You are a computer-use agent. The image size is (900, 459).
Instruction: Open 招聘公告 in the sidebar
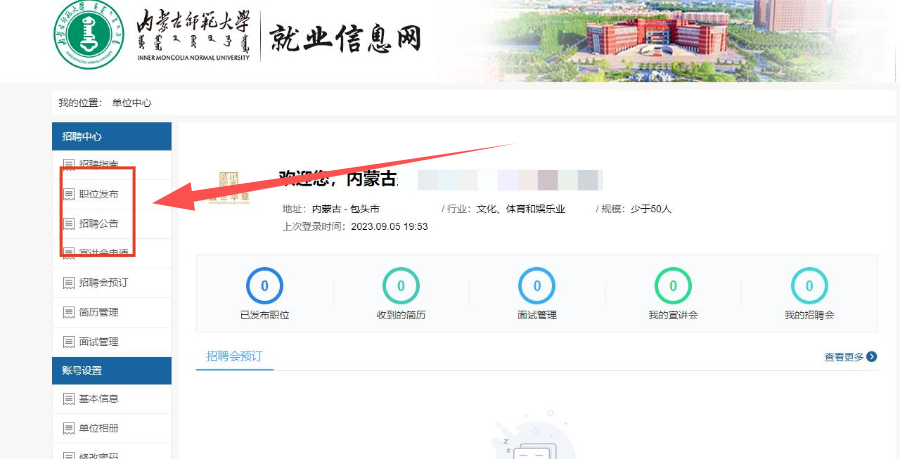pos(99,224)
